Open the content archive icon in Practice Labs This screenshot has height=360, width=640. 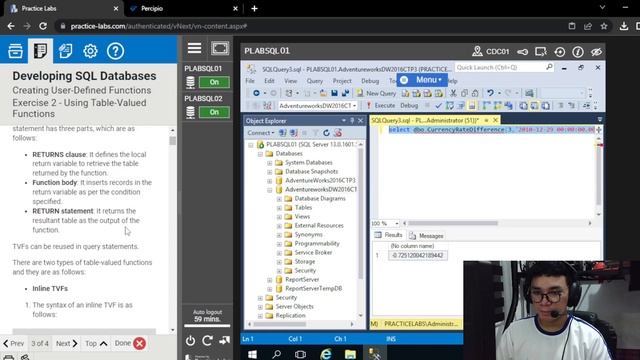click(x=16, y=51)
